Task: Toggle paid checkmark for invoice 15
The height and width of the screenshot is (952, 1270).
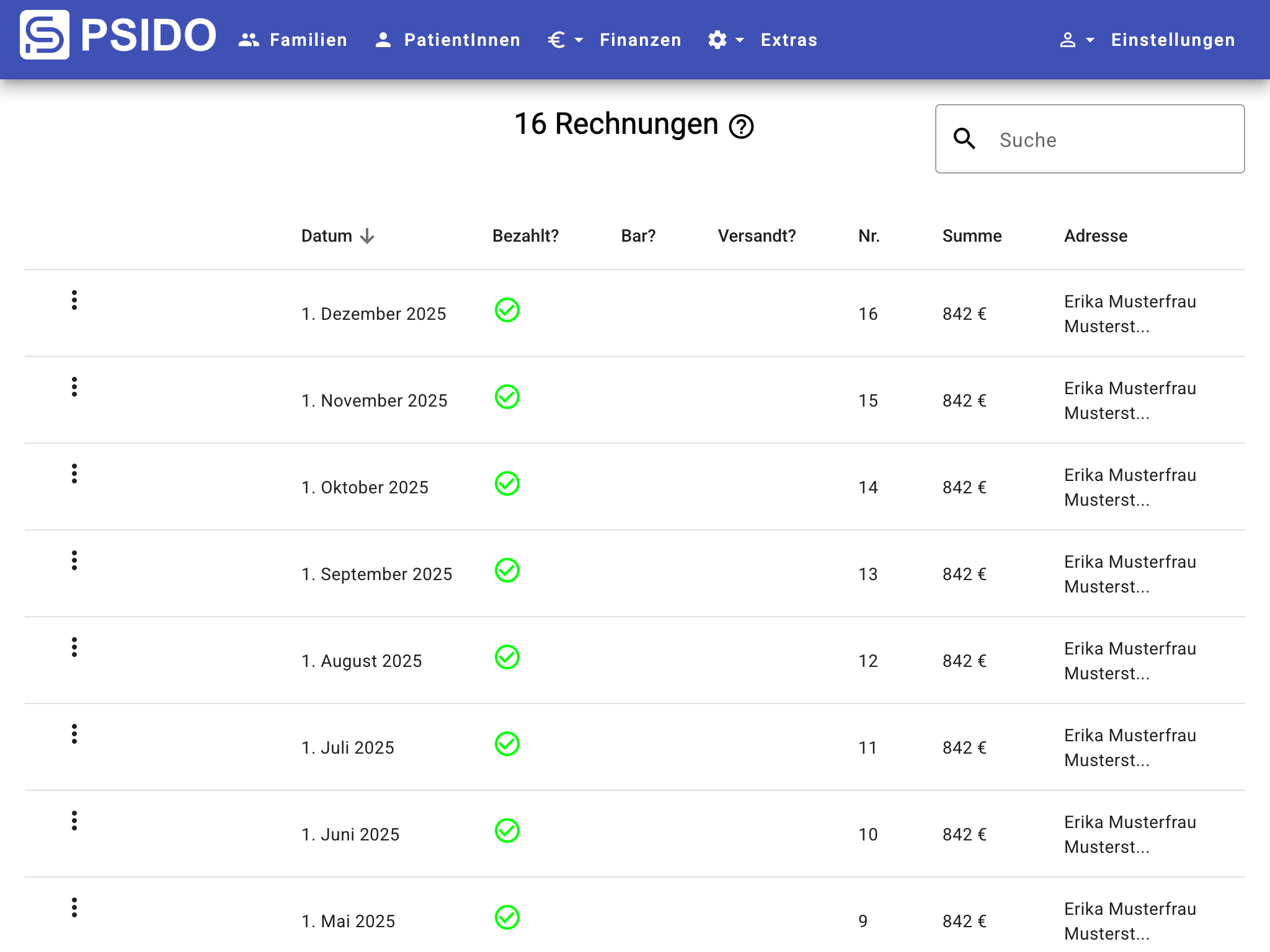Action: [x=507, y=397]
